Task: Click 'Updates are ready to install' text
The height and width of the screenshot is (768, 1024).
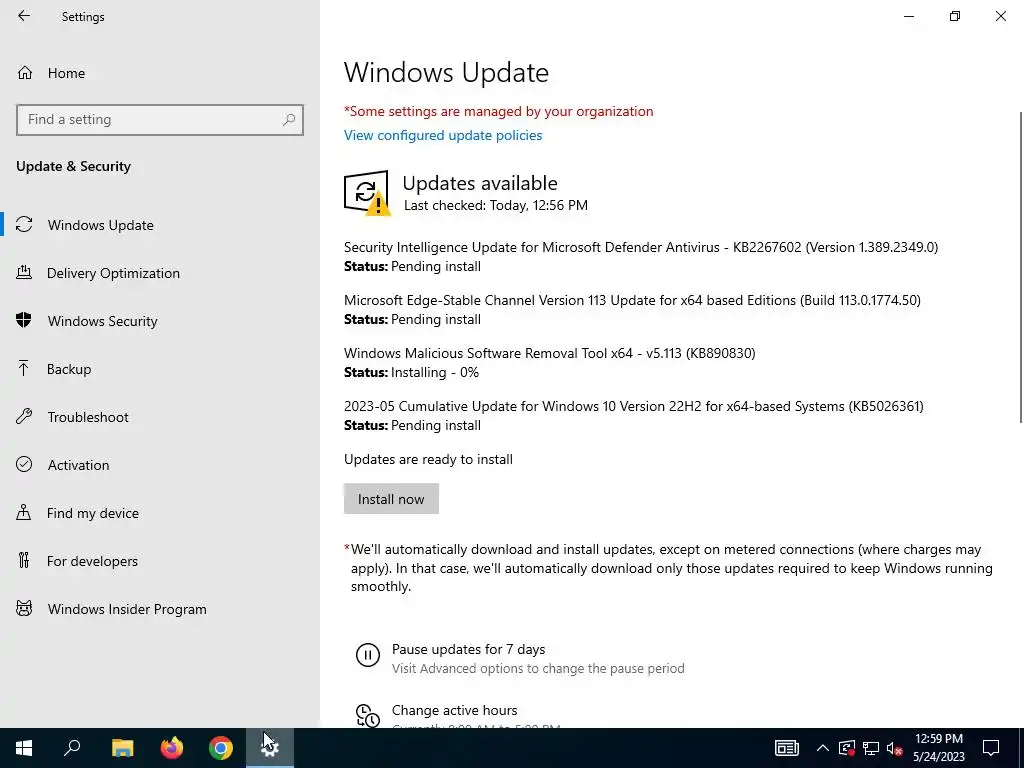Action: tap(428, 459)
